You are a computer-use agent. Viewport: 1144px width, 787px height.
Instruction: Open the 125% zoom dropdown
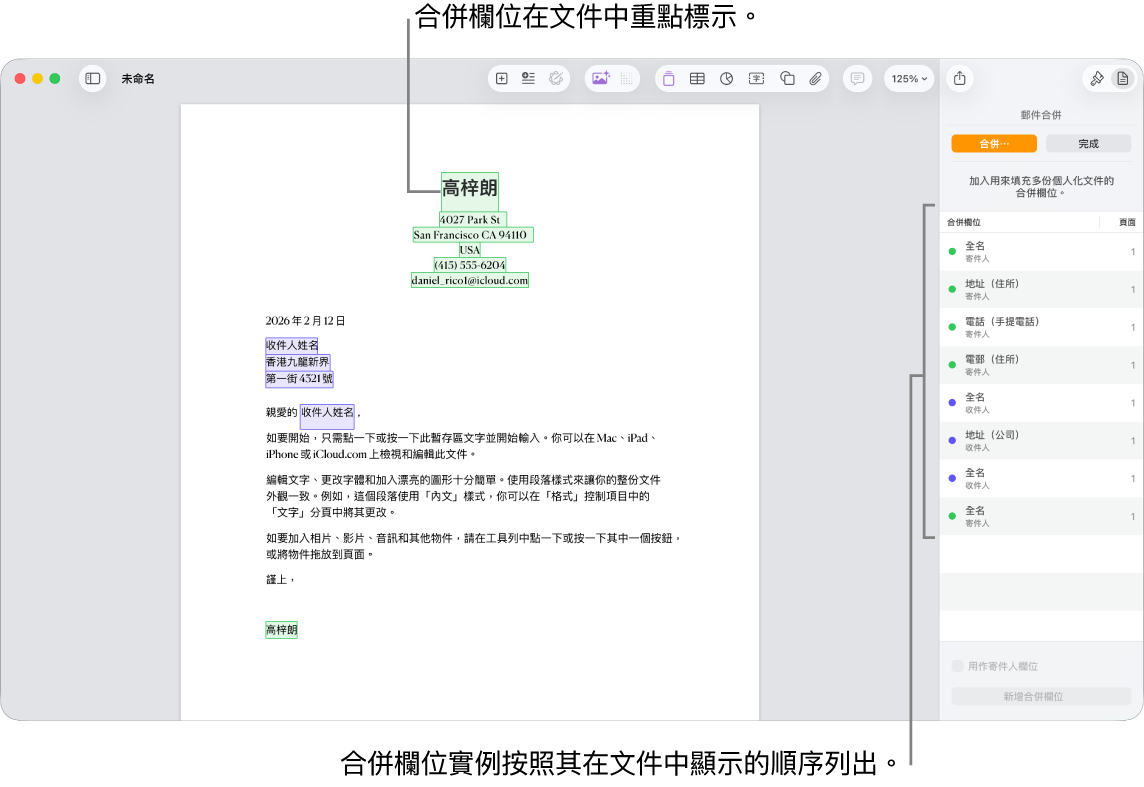point(909,79)
